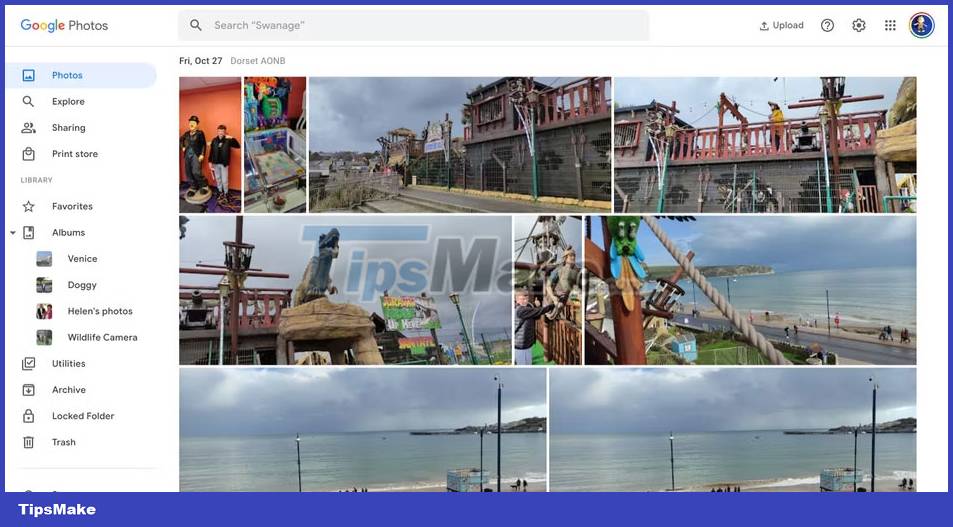Viewport: 953px width, 527px height.
Task: Click the Locked Folder padlock icon
Action: (x=29, y=416)
